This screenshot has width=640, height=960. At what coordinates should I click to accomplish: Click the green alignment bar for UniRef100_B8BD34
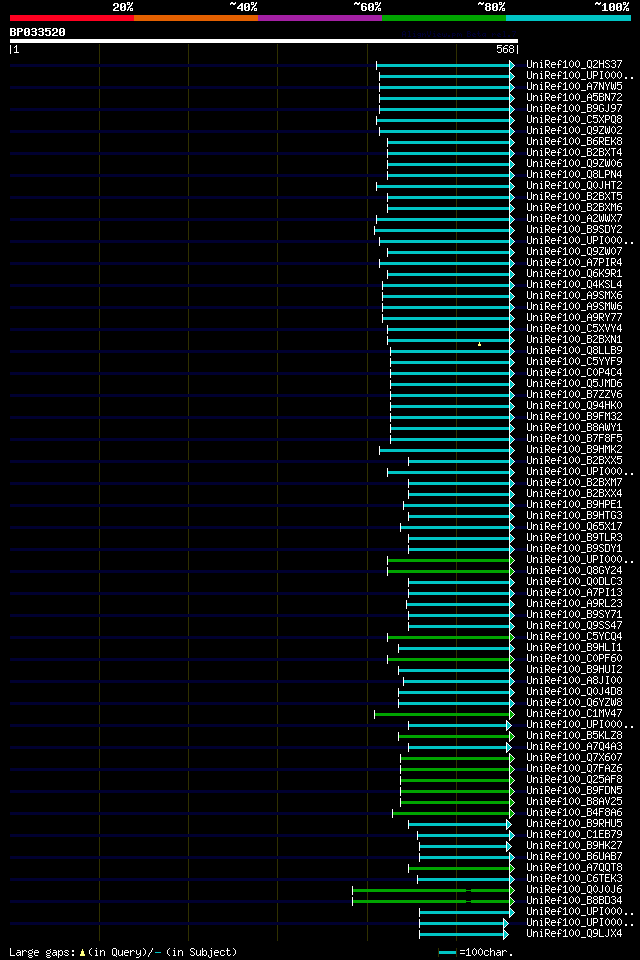434,901
